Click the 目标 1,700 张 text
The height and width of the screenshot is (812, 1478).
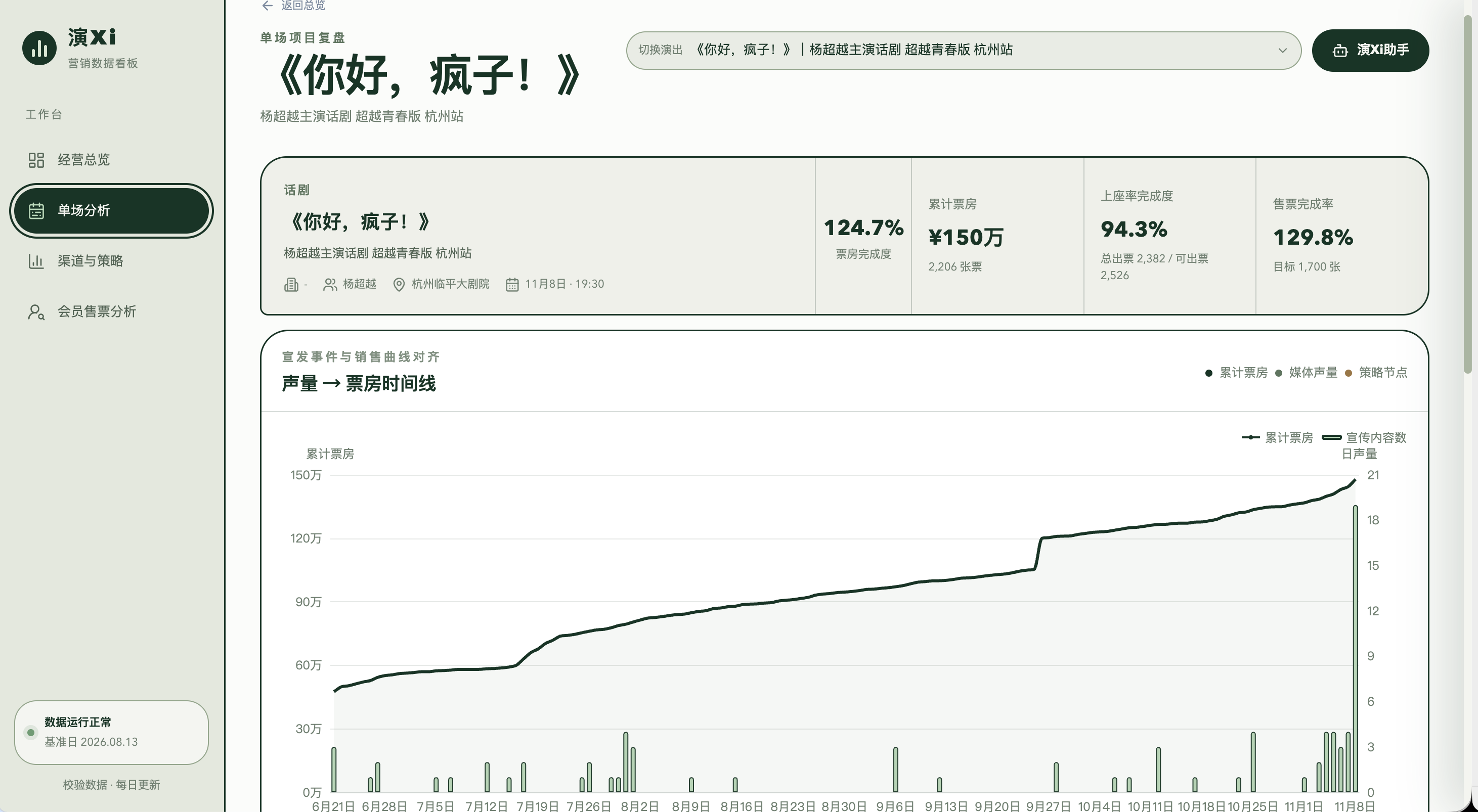point(1307,266)
